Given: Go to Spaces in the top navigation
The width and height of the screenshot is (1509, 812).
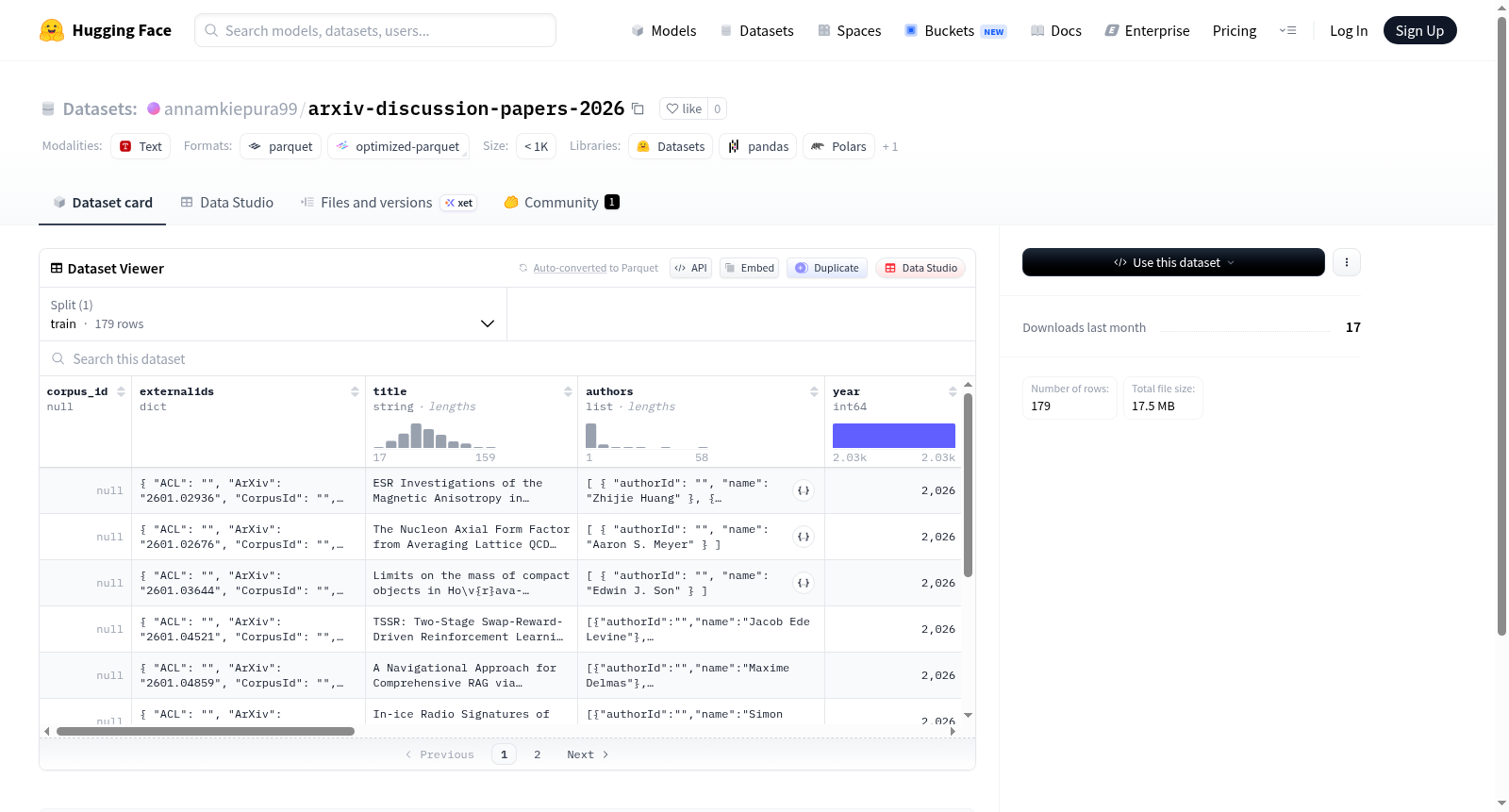Looking at the screenshot, I should click(850, 31).
